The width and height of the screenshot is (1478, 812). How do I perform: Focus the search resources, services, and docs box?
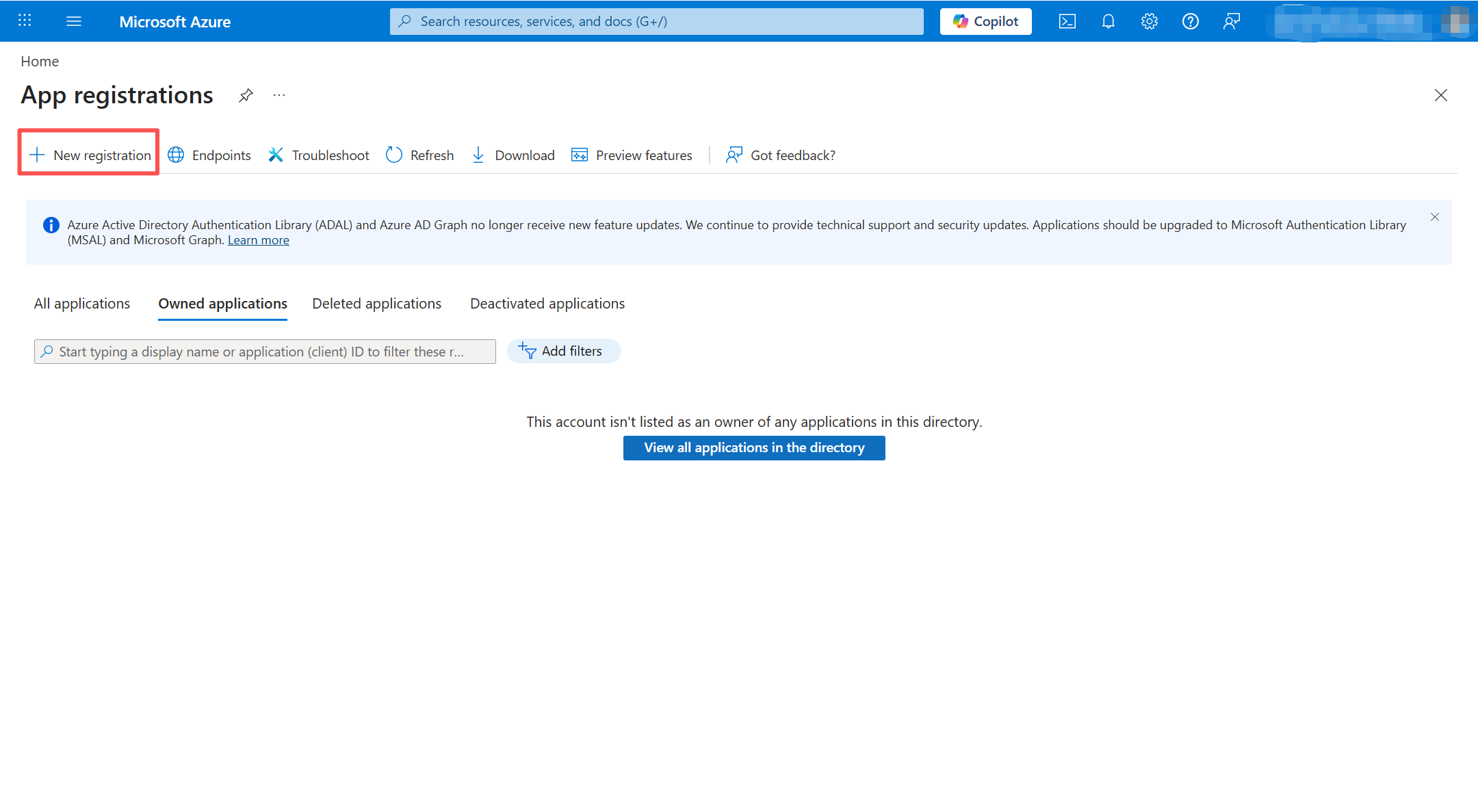point(656,21)
